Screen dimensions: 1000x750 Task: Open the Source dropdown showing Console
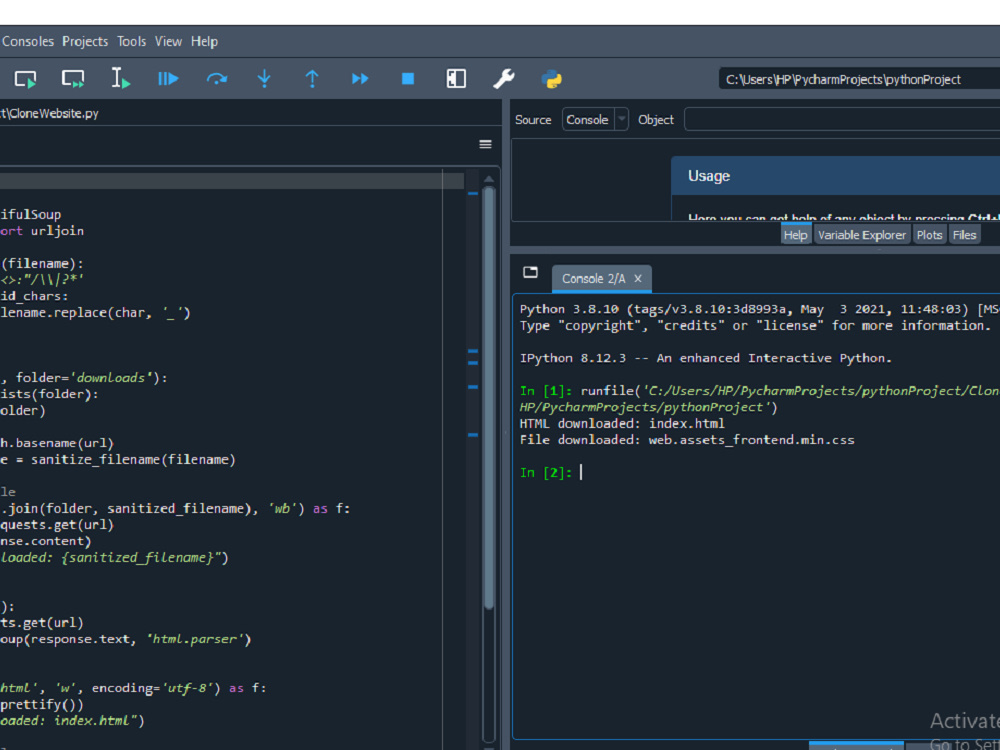(x=594, y=119)
